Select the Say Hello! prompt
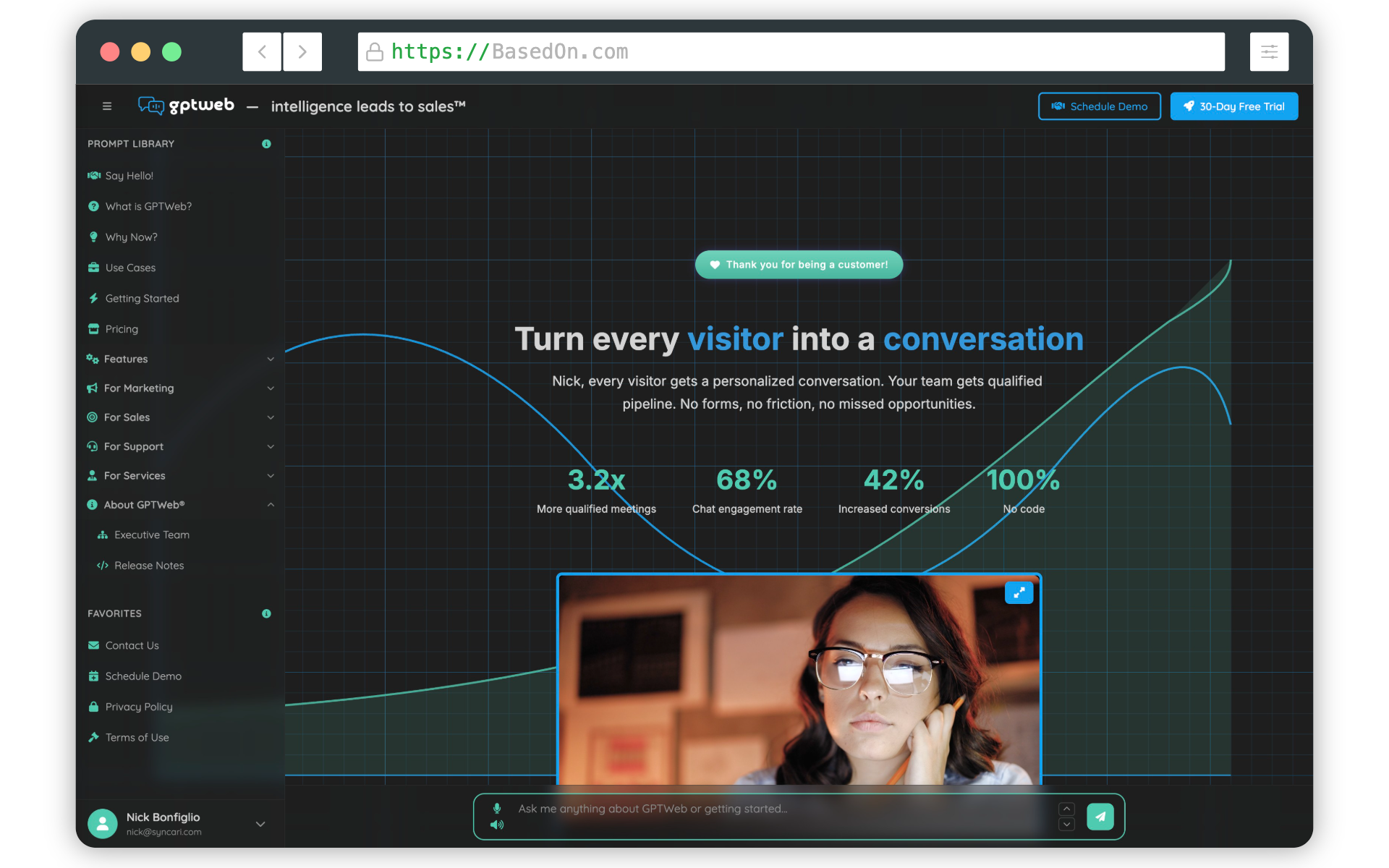Image resolution: width=1389 pixels, height=868 pixels. (121, 176)
